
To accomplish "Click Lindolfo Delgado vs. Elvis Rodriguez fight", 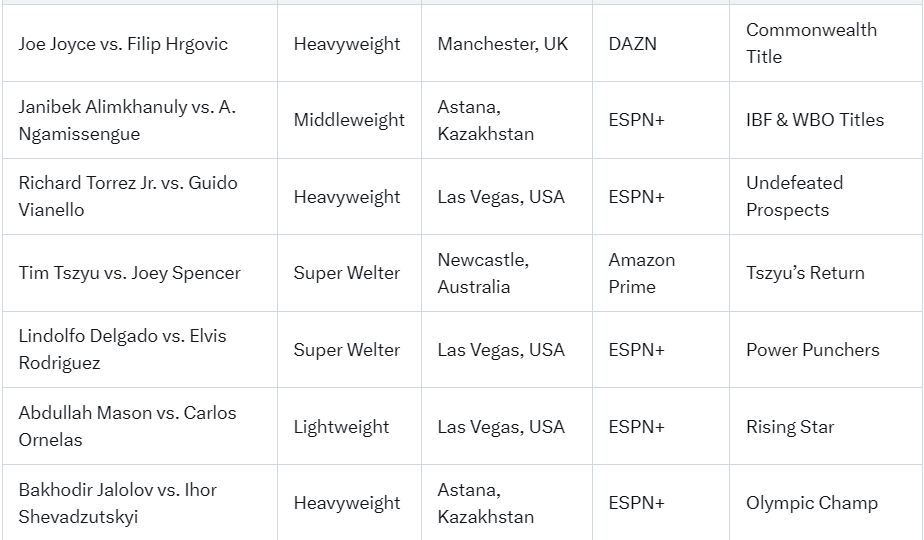I will (123, 349).
